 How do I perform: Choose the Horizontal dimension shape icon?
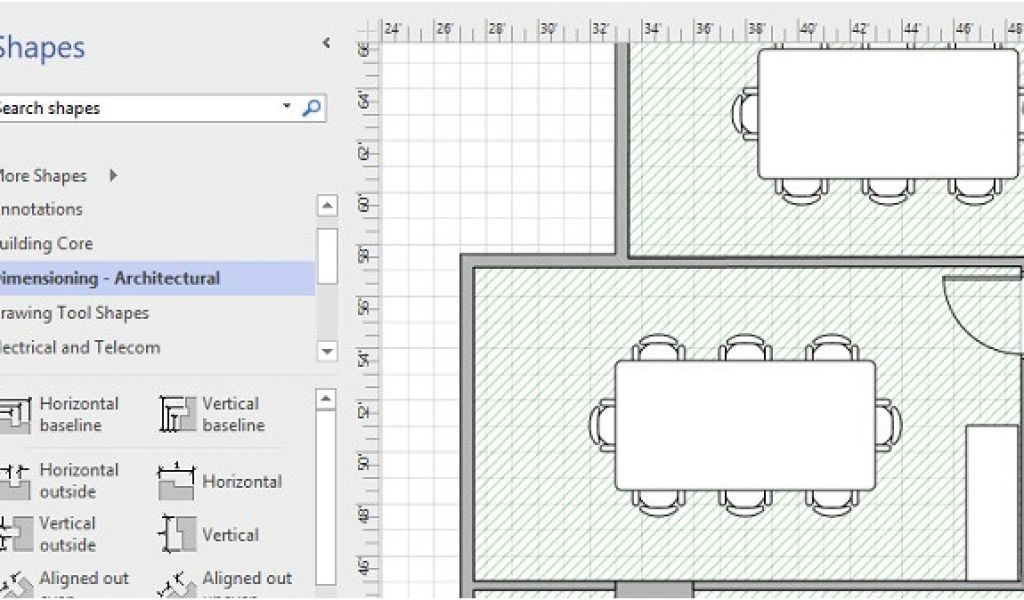(x=177, y=482)
